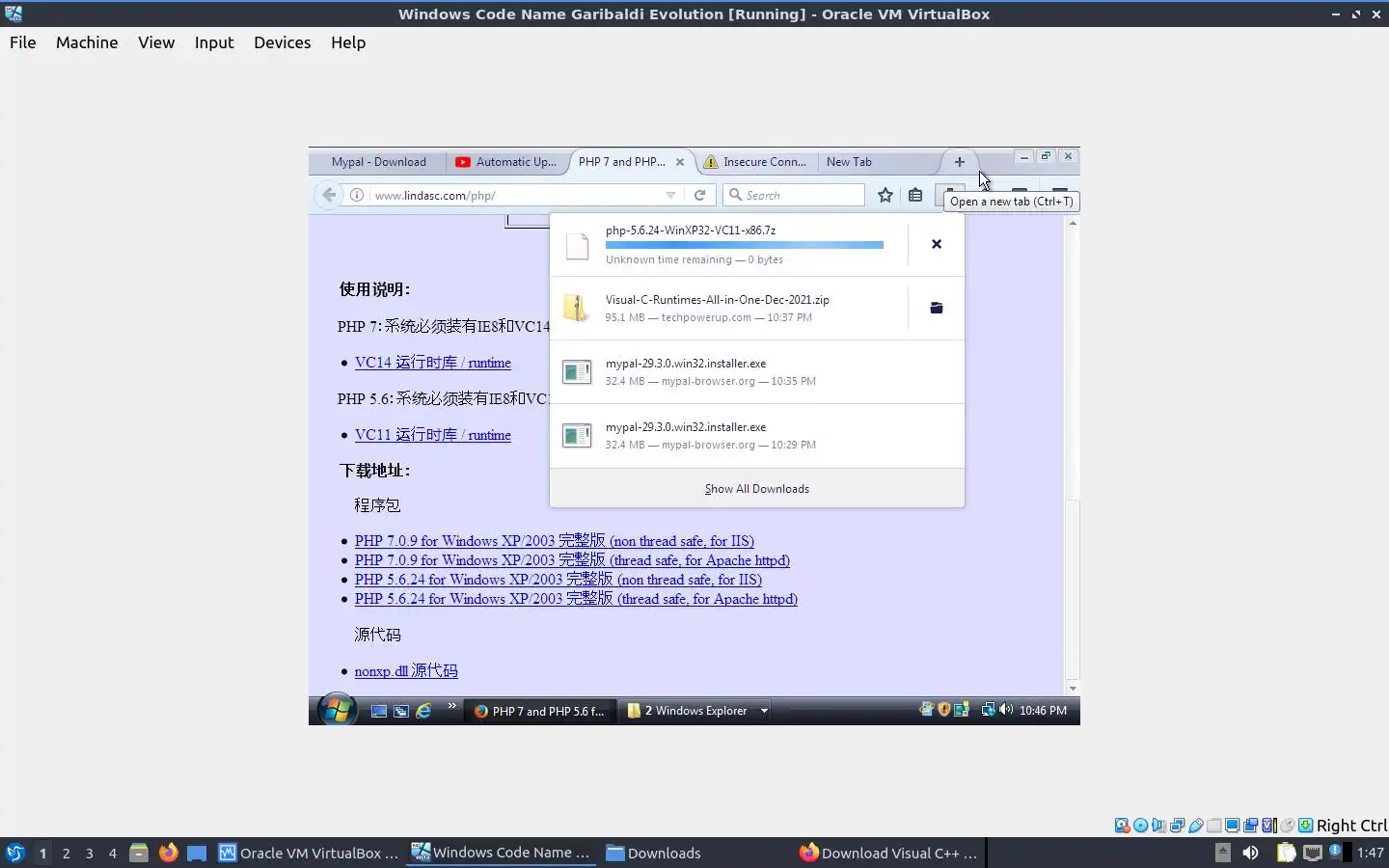The image size is (1389, 868).
Task: Open PHP 7.0.9 thread safe Apache link
Action: click(572, 560)
